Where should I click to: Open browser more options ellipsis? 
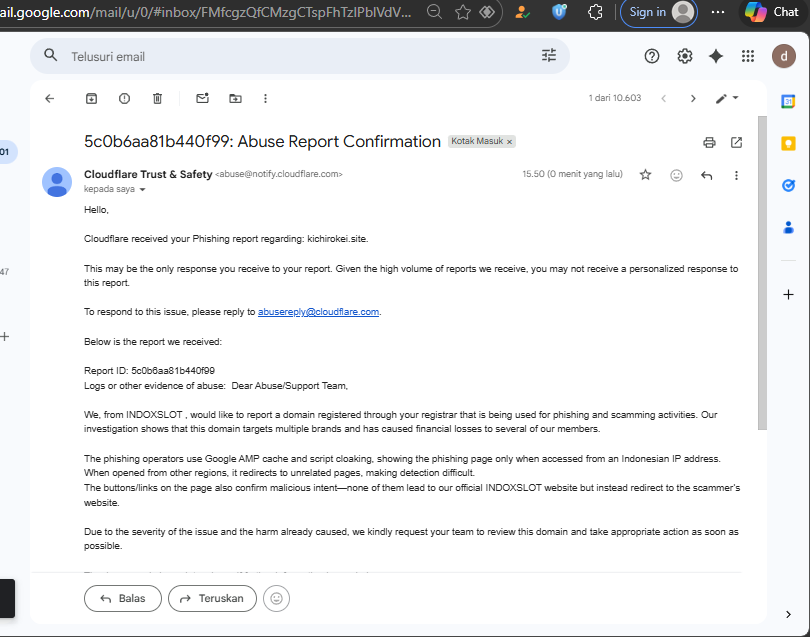[718, 12]
